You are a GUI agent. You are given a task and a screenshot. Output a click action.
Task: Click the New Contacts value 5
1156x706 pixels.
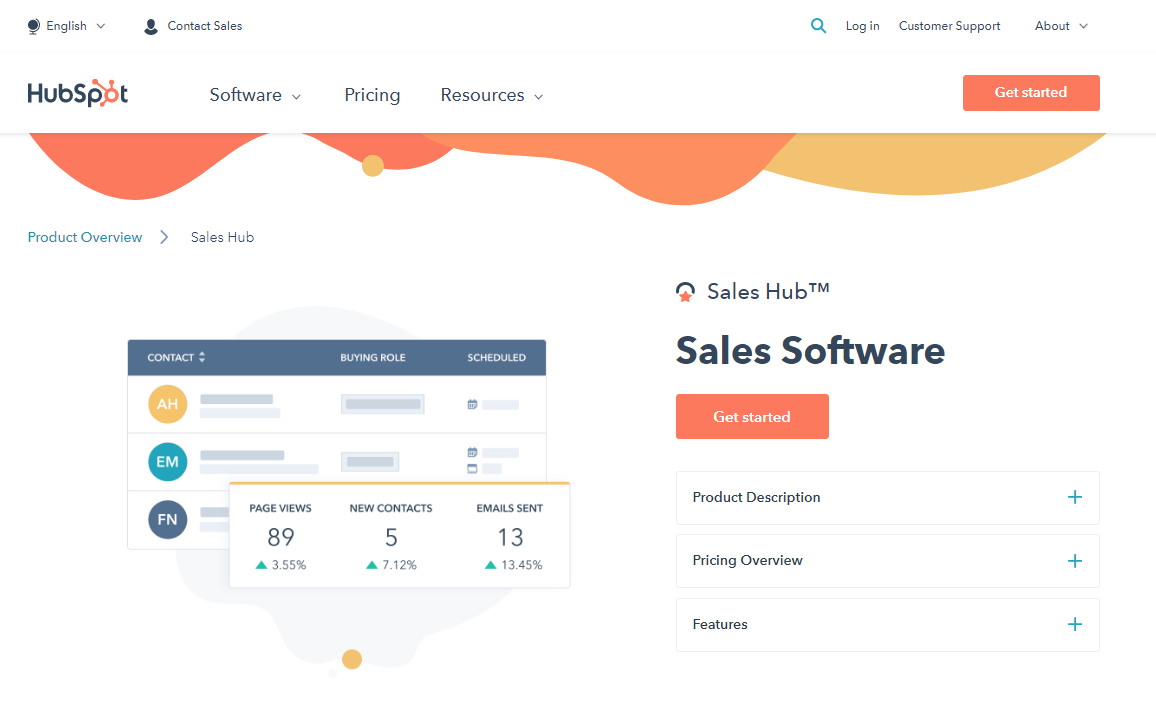(391, 537)
